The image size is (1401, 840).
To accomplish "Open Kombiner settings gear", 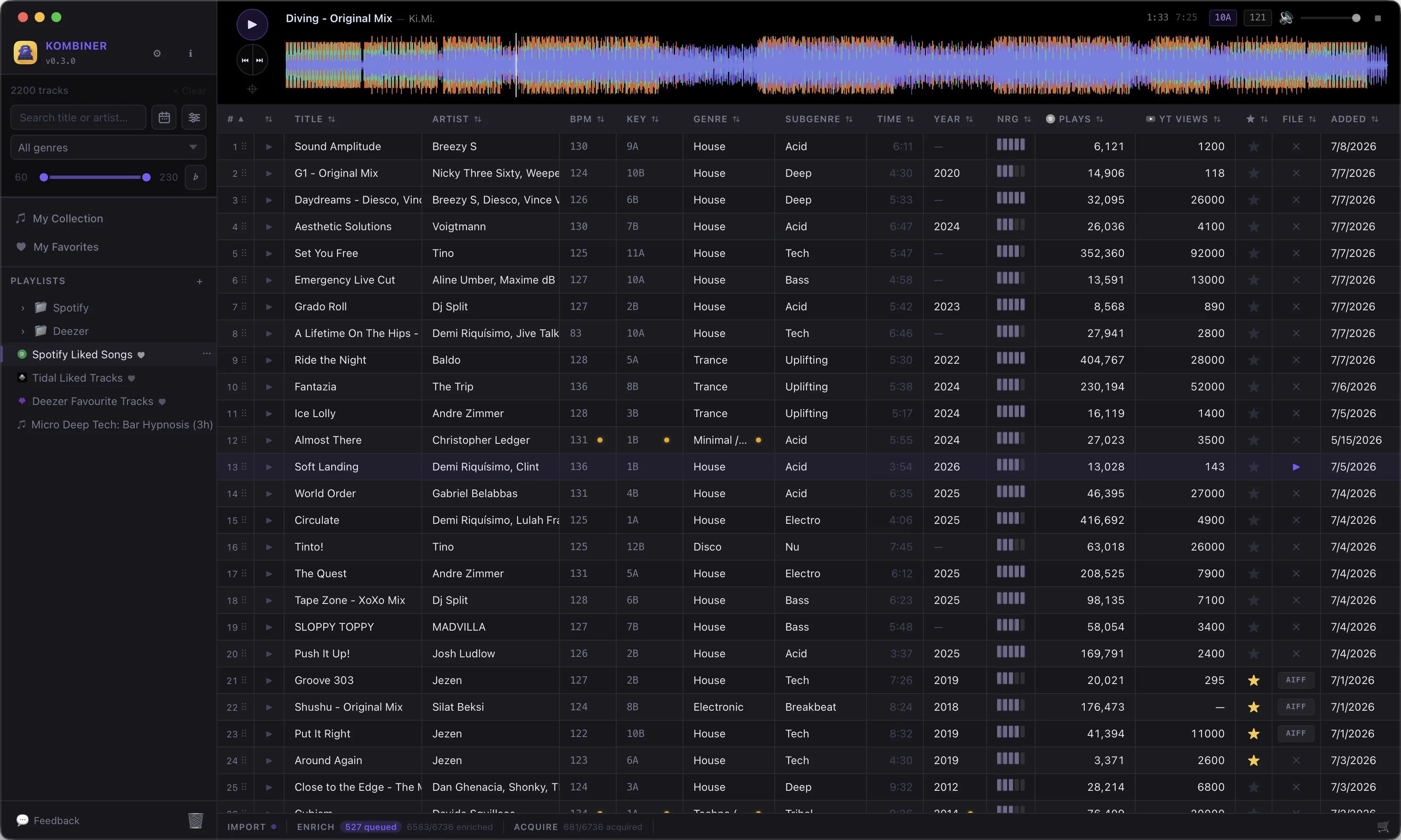I will (x=157, y=53).
